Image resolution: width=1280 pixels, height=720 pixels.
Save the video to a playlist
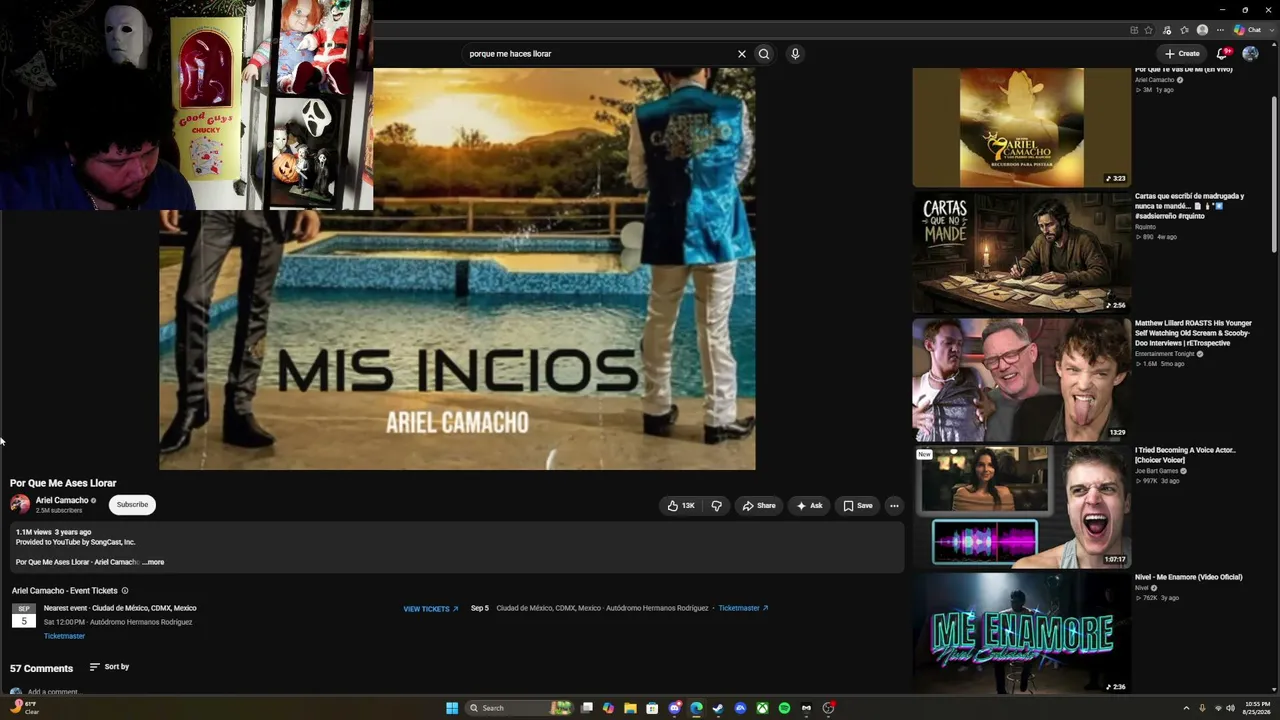coord(858,506)
